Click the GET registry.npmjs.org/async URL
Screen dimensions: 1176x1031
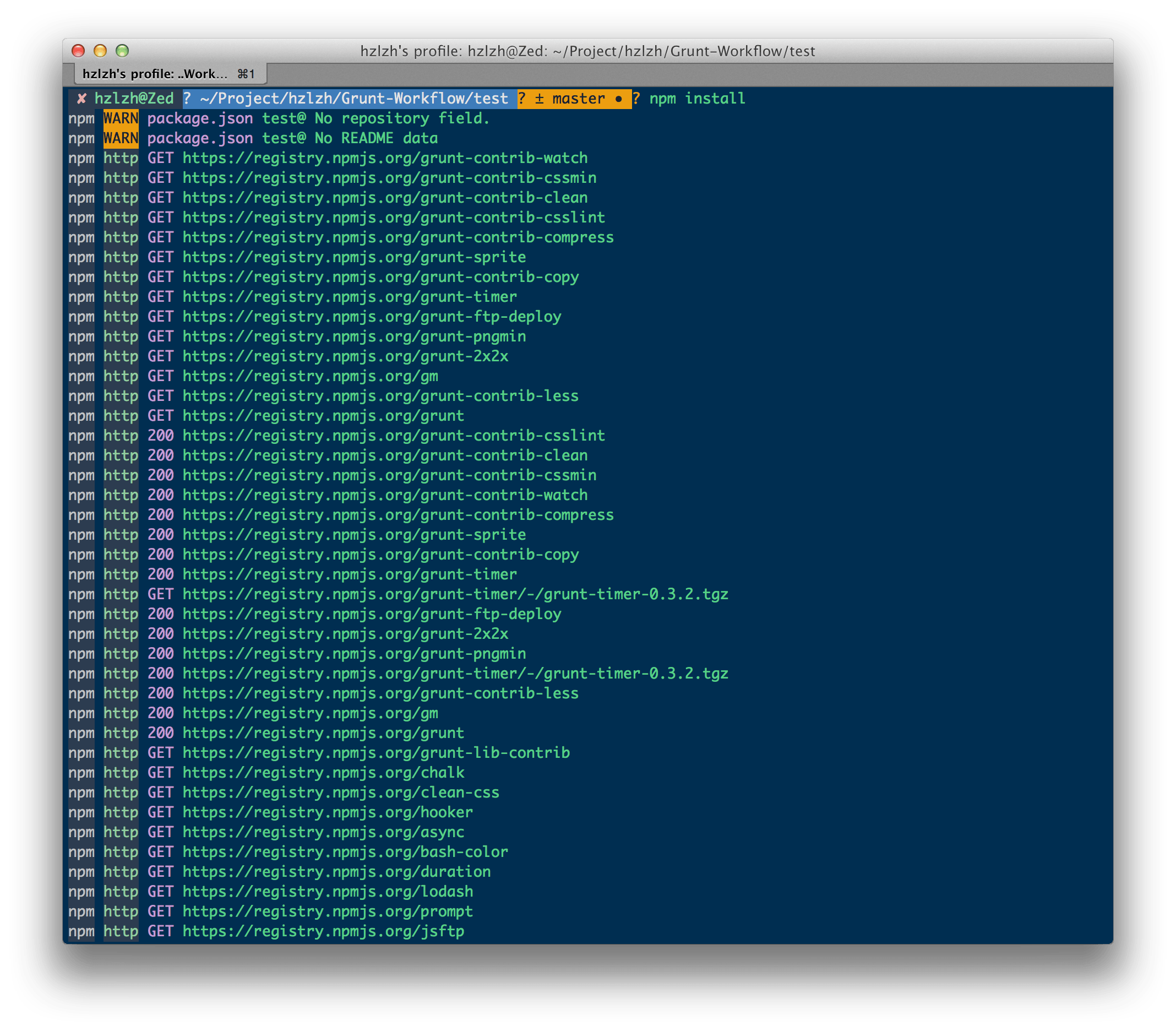[x=323, y=833]
